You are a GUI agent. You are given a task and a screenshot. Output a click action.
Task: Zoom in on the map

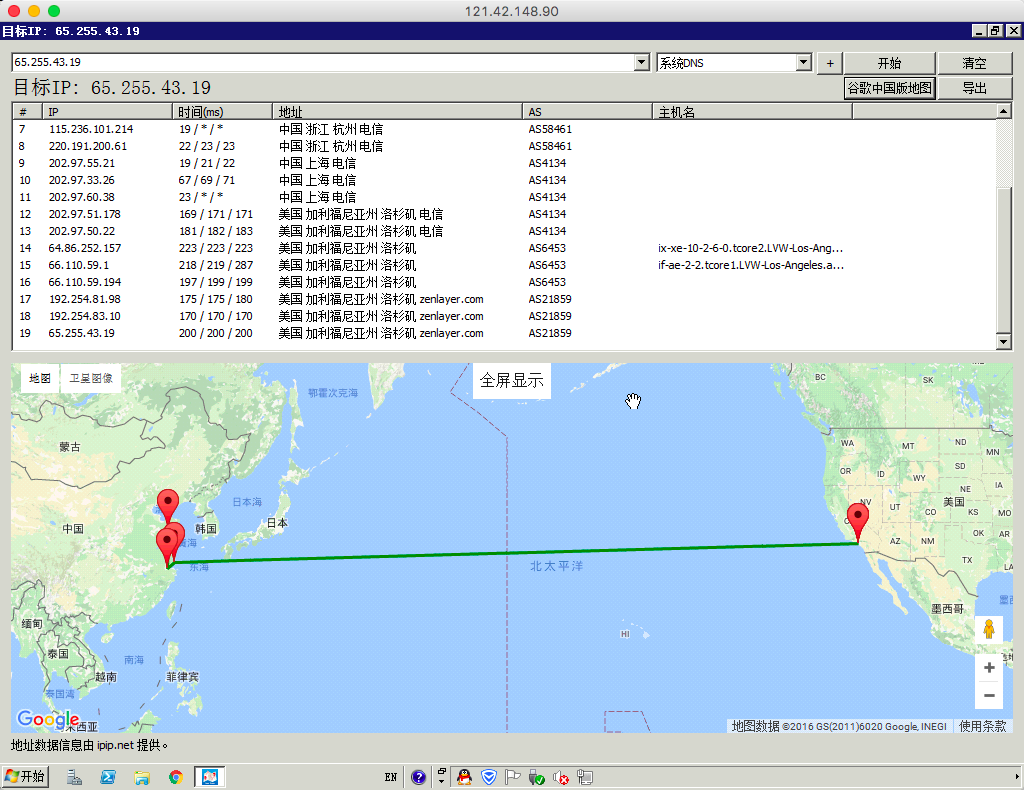pos(989,667)
